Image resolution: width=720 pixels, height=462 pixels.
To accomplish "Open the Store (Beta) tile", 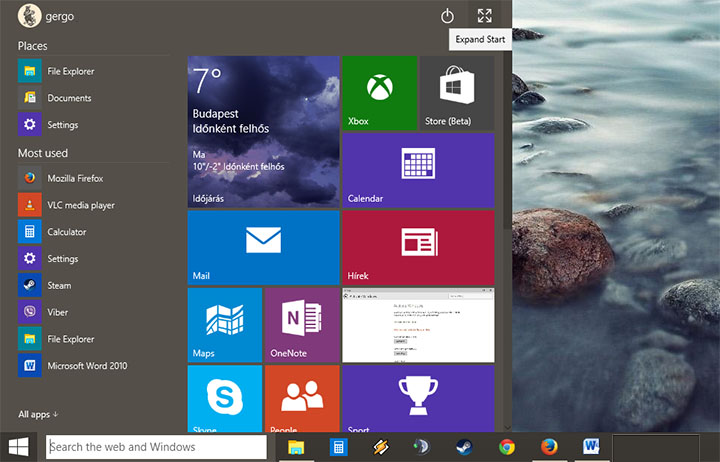I will (x=457, y=93).
